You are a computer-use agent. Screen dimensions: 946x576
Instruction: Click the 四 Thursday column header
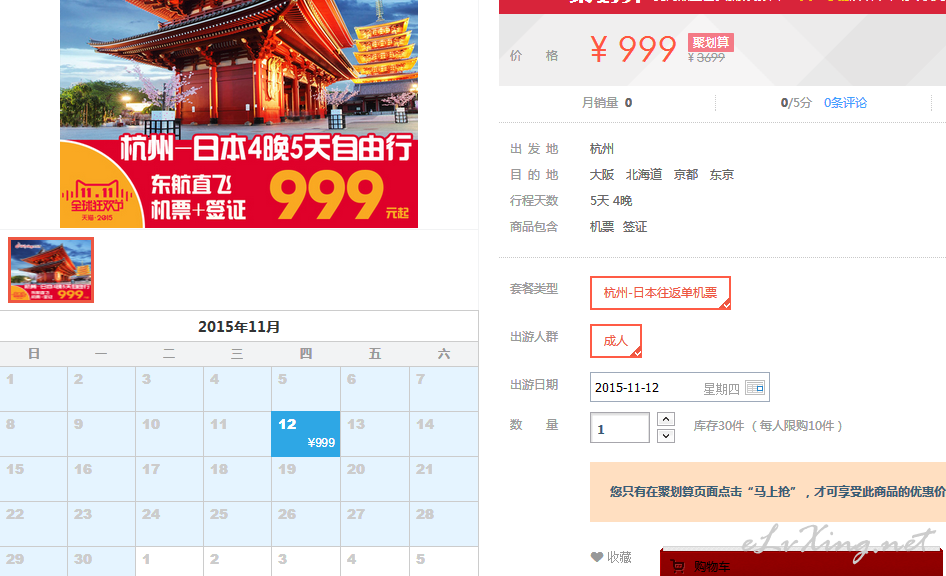click(x=306, y=354)
